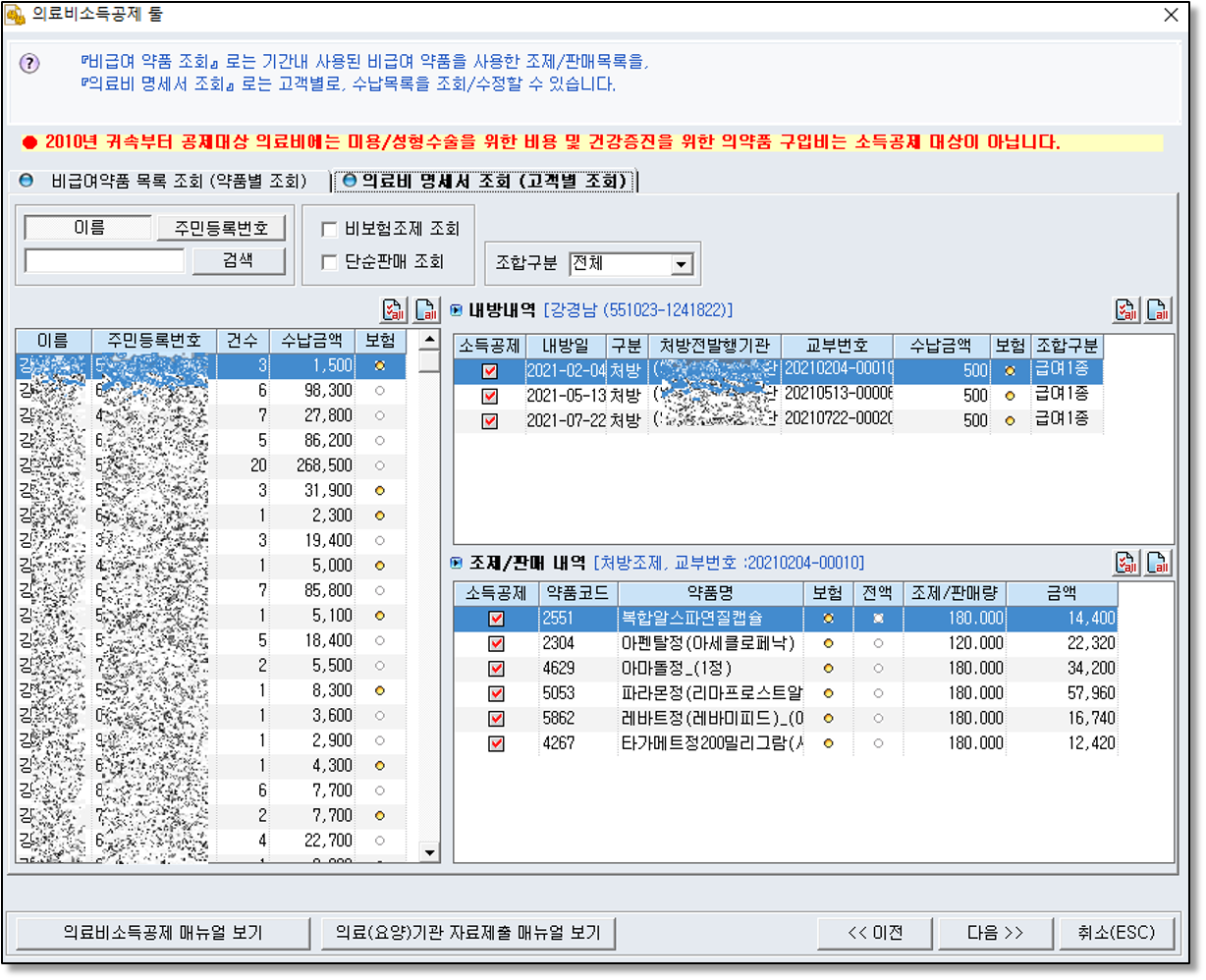The image size is (1206, 980).
Task: Select 의료비 명세서 조회 (고객별 조회) tab
Action: [x=484, y=181]
